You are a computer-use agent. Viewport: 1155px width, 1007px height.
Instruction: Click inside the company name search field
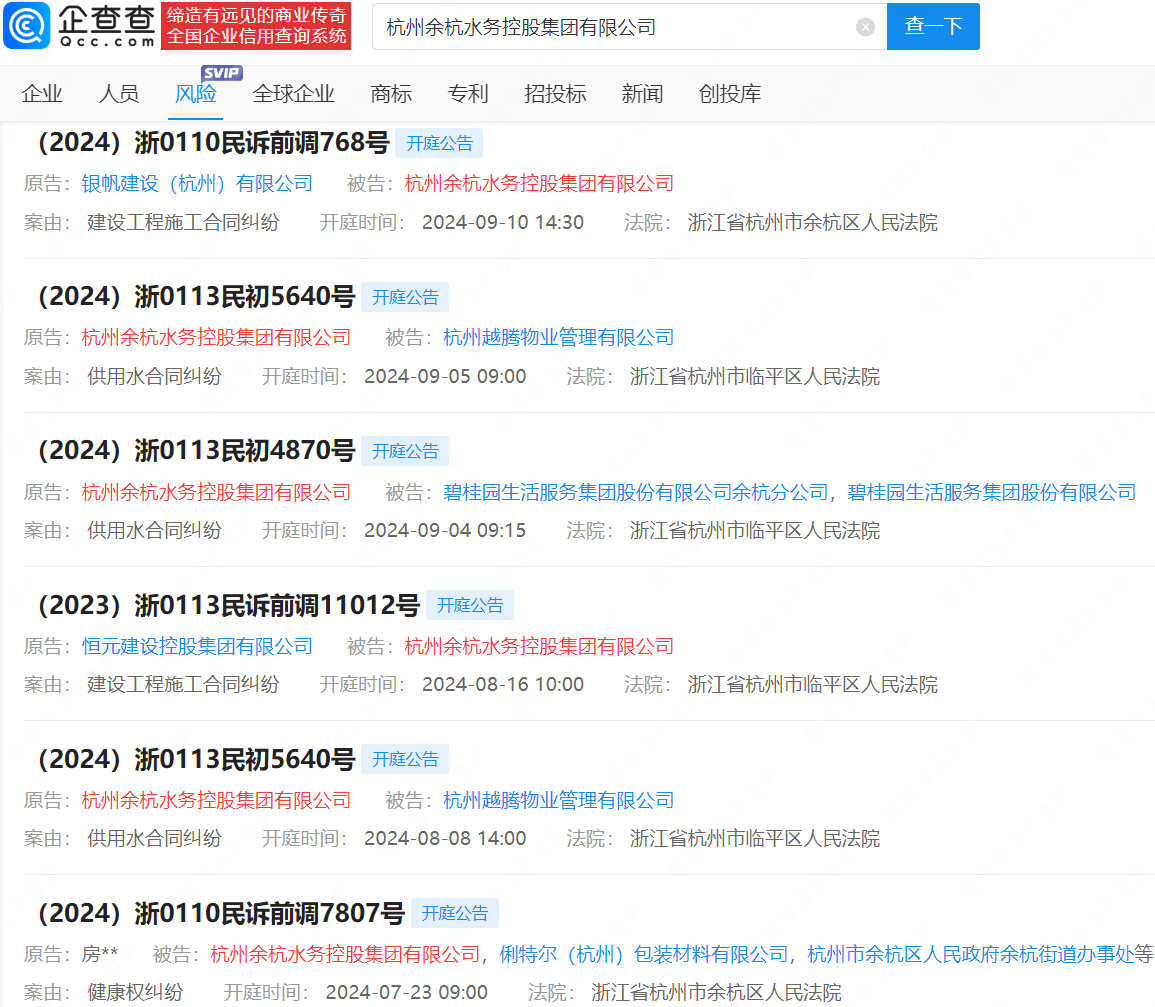[x=600, y=27]
